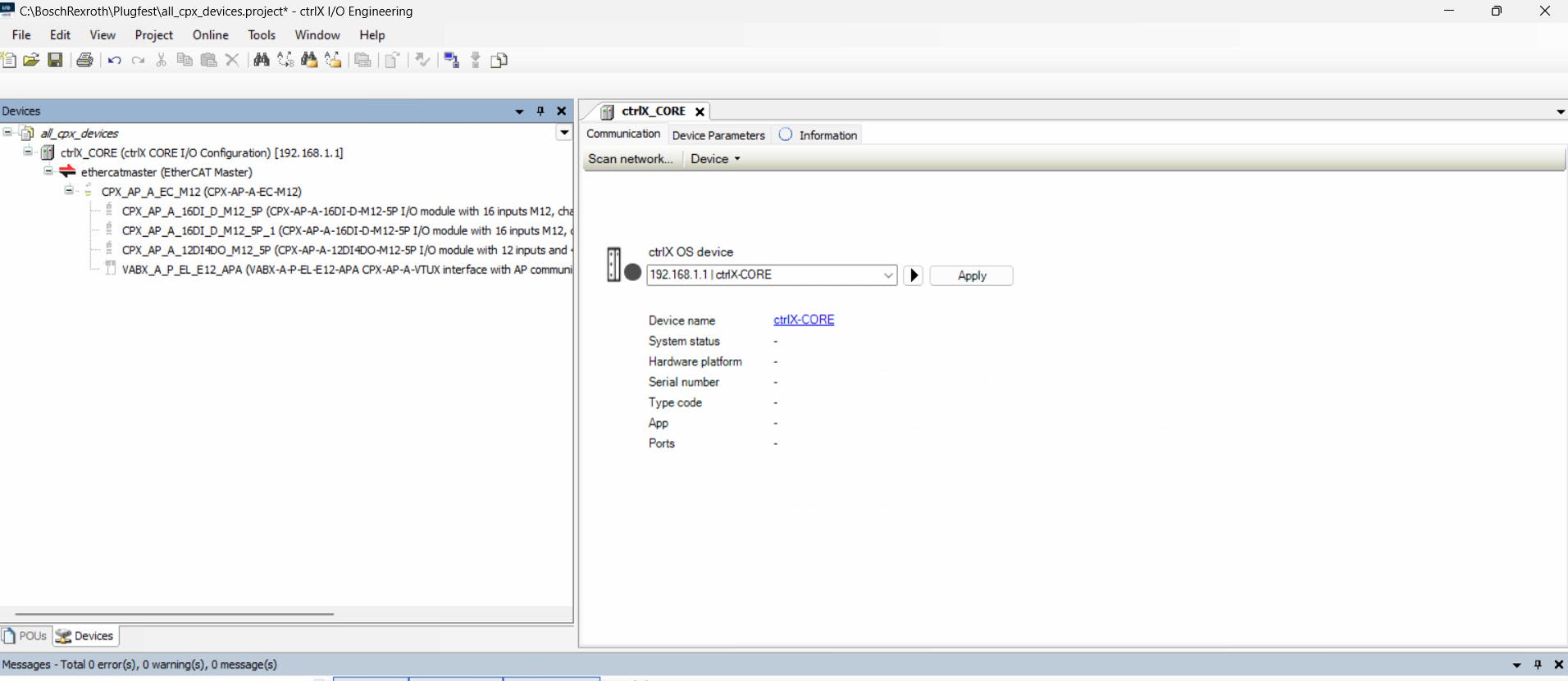Pin the Devices panel

[x=540, y=111]
